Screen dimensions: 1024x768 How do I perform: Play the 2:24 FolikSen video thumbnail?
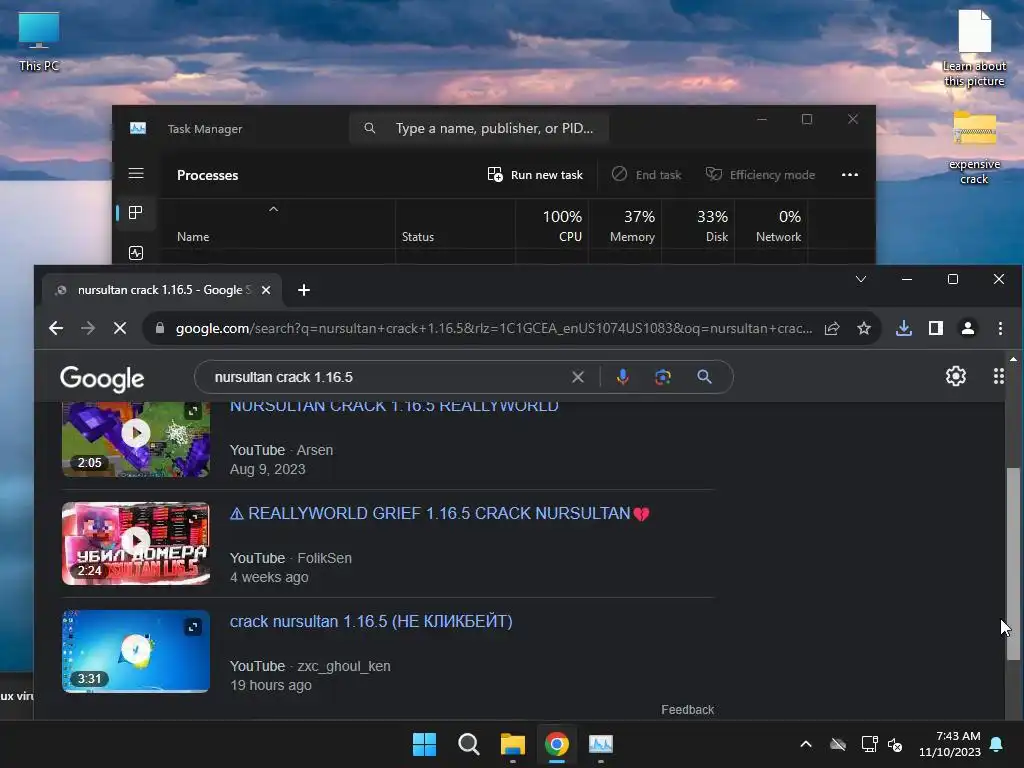pos(136,543)
